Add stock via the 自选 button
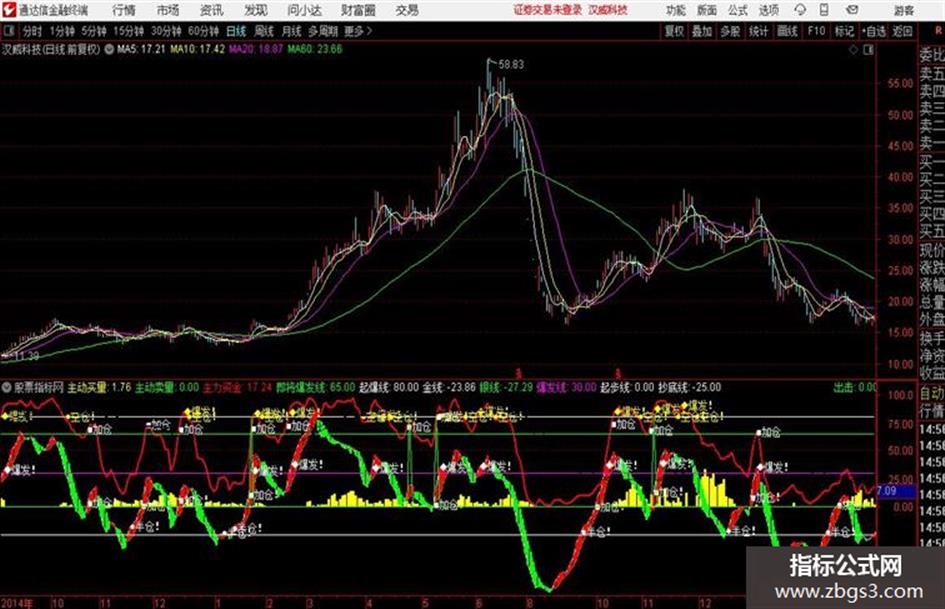 [x=874, y=31]
